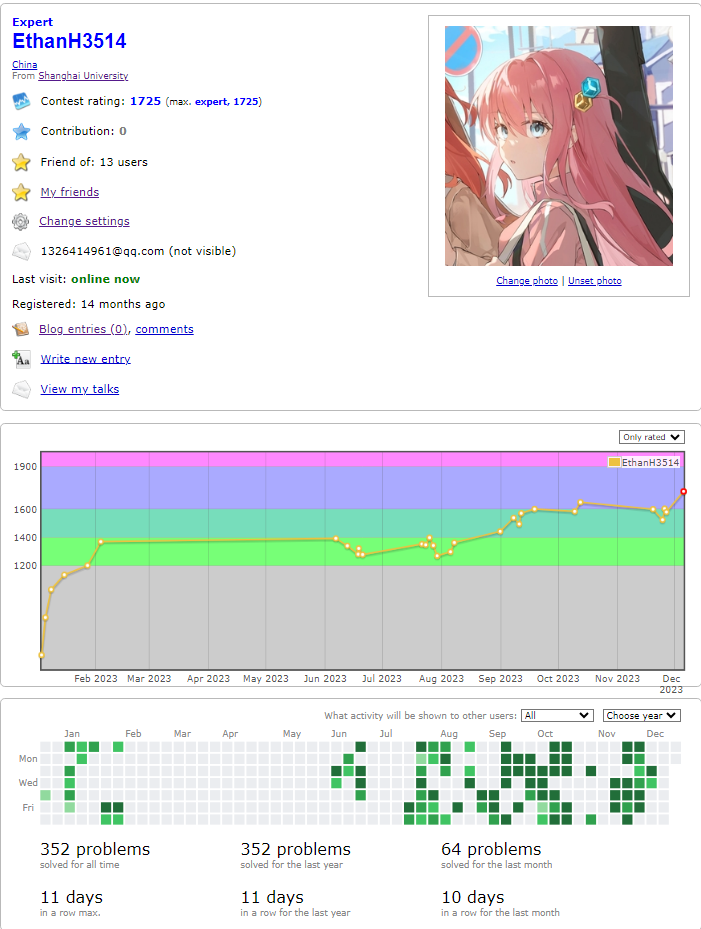The image size is (701, 929).
Task: Click the Aug 2023 axis label on graph
Action: coord(441,679)
